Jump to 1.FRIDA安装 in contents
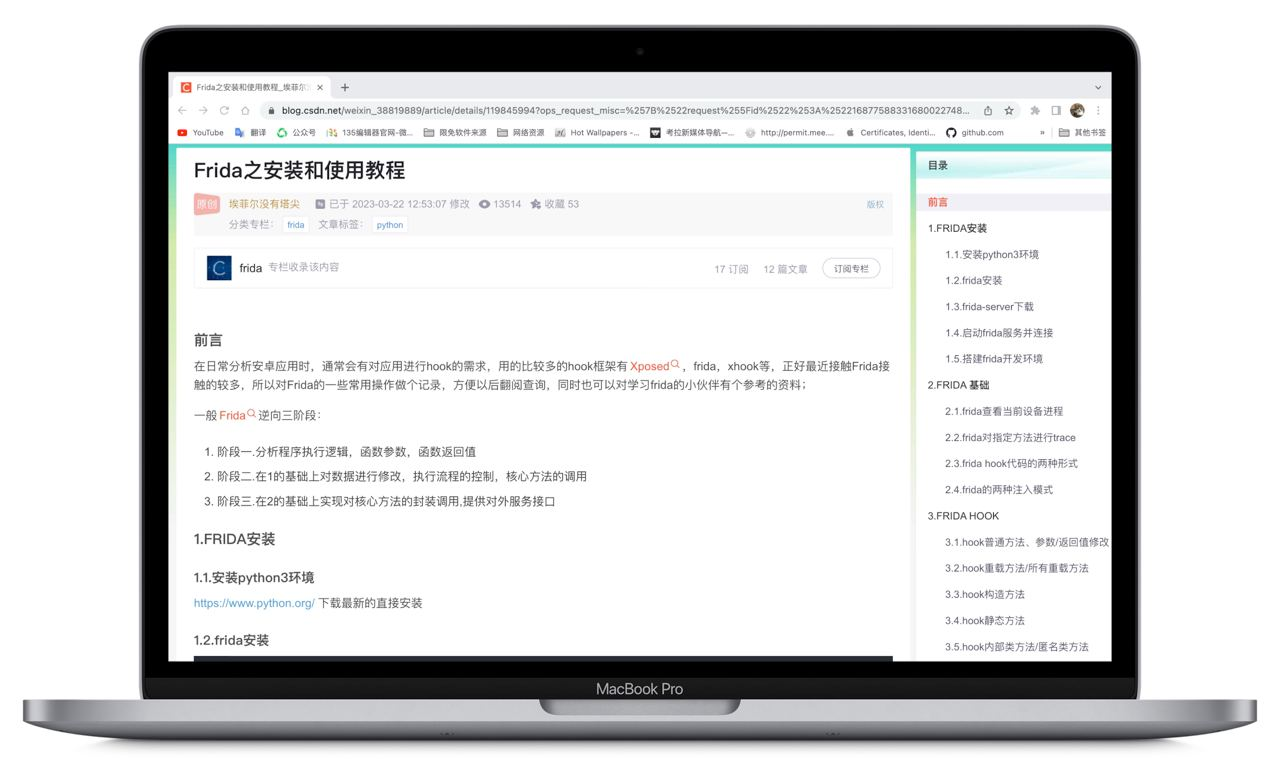 957,228
